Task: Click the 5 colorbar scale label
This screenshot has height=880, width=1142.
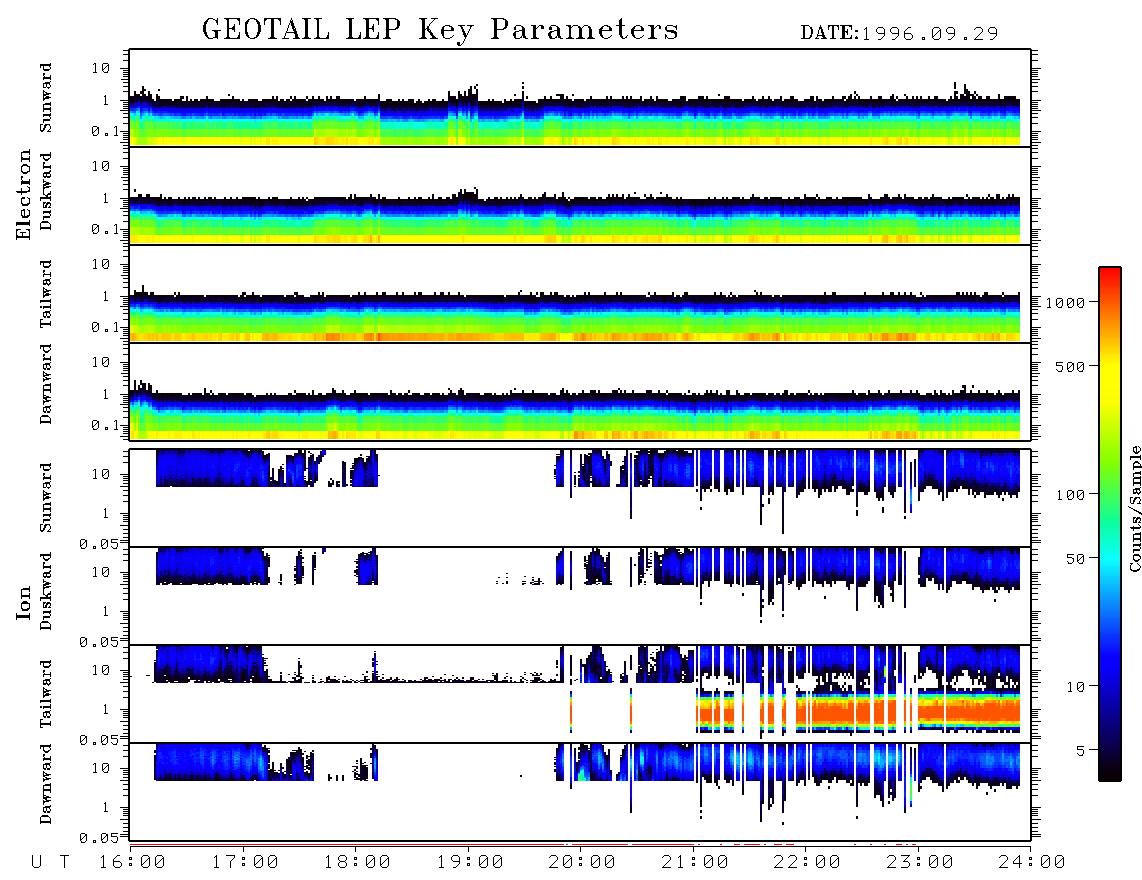Action: tap(1081, 751)
